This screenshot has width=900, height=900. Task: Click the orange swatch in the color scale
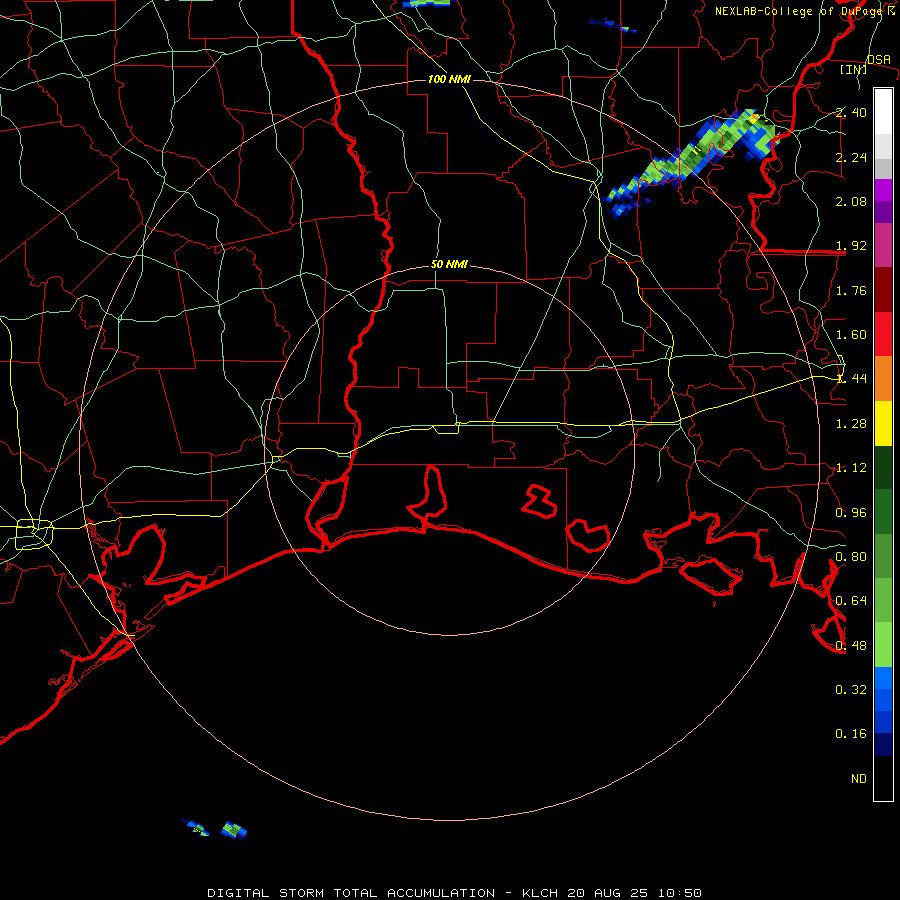(883, 378)
